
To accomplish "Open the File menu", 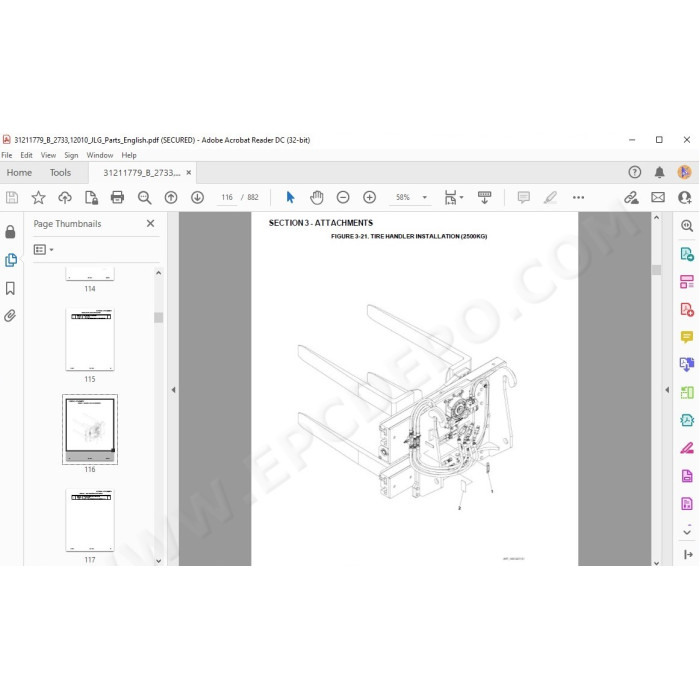I will pyautogui.click(x=7, y=155).
